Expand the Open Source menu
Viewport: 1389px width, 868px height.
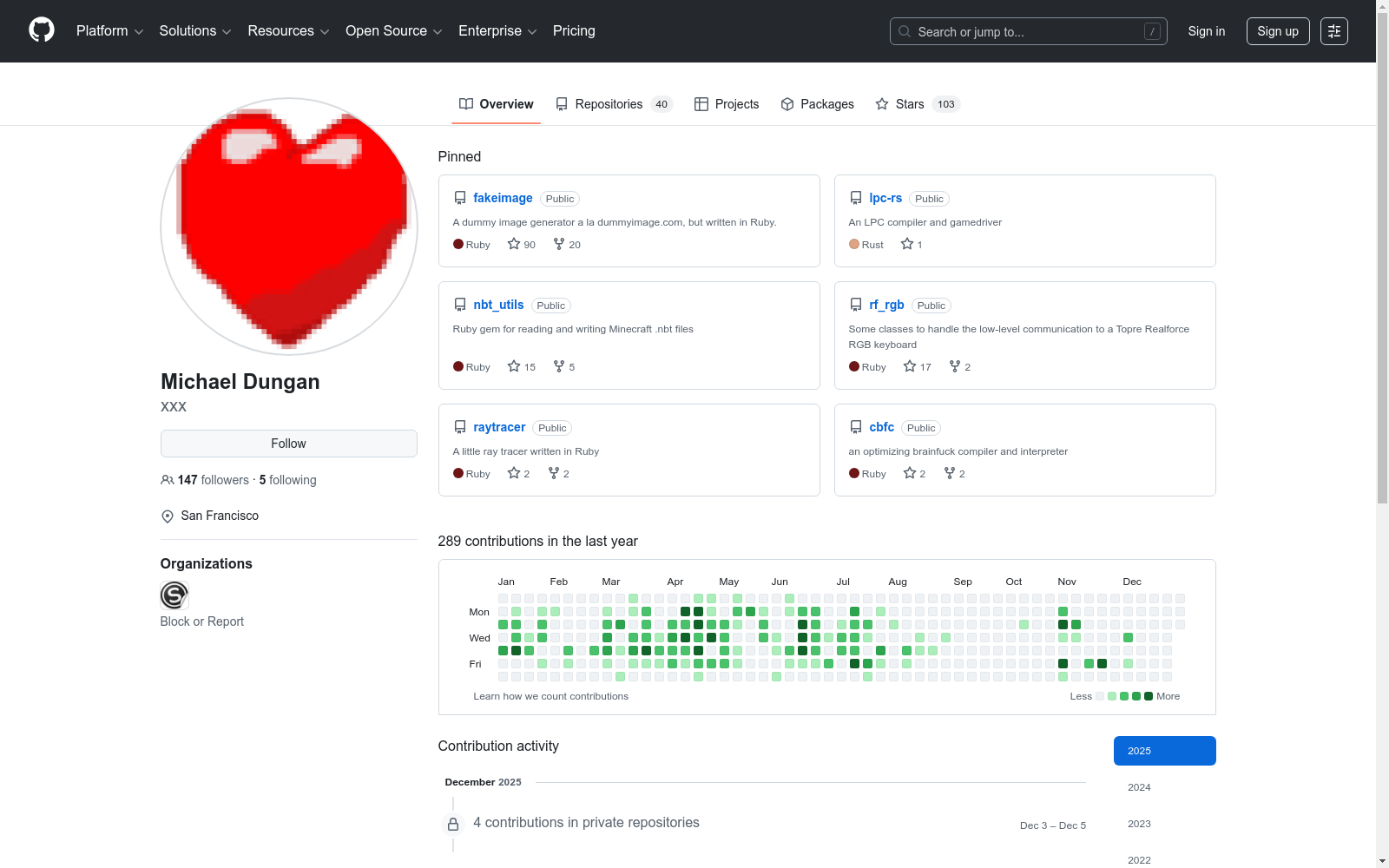coord(394,31)
